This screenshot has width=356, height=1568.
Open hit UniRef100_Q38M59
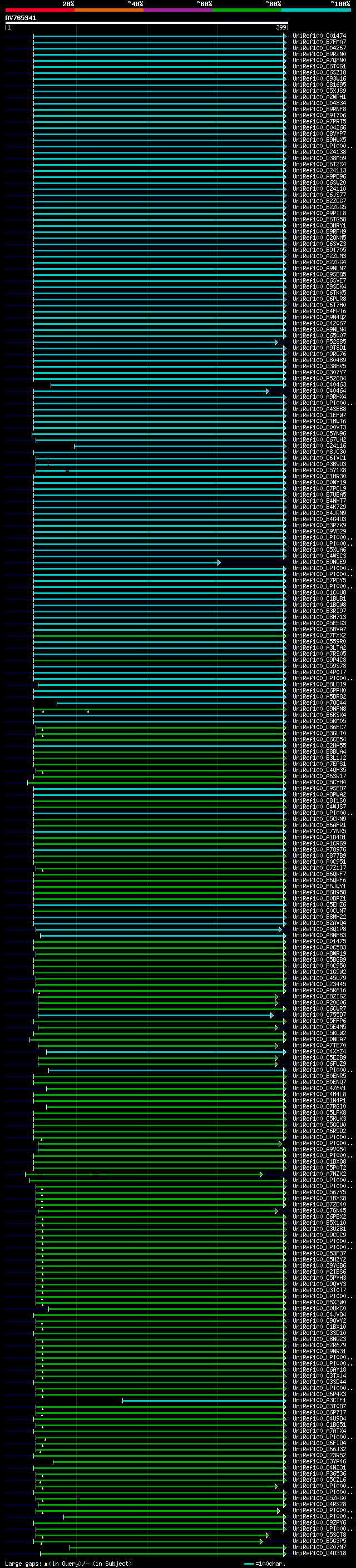pos(319,159)
